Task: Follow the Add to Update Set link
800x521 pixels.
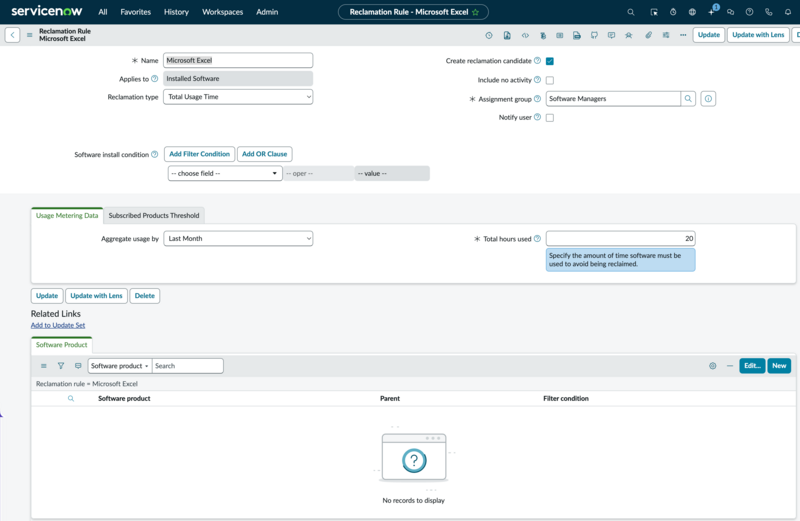Action: 58,325
